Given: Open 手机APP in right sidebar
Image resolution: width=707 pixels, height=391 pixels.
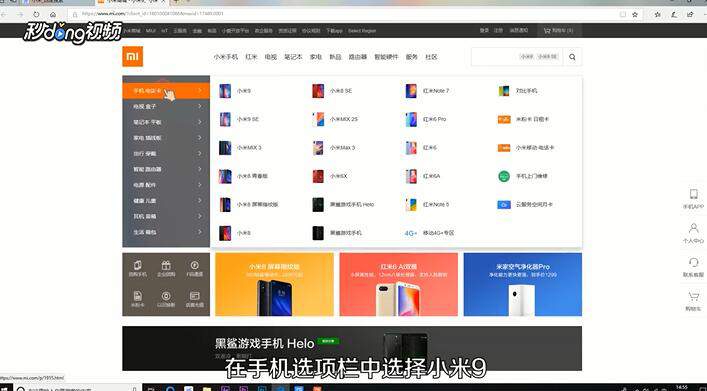Looking at the screenshot, I should coord(693,199).
